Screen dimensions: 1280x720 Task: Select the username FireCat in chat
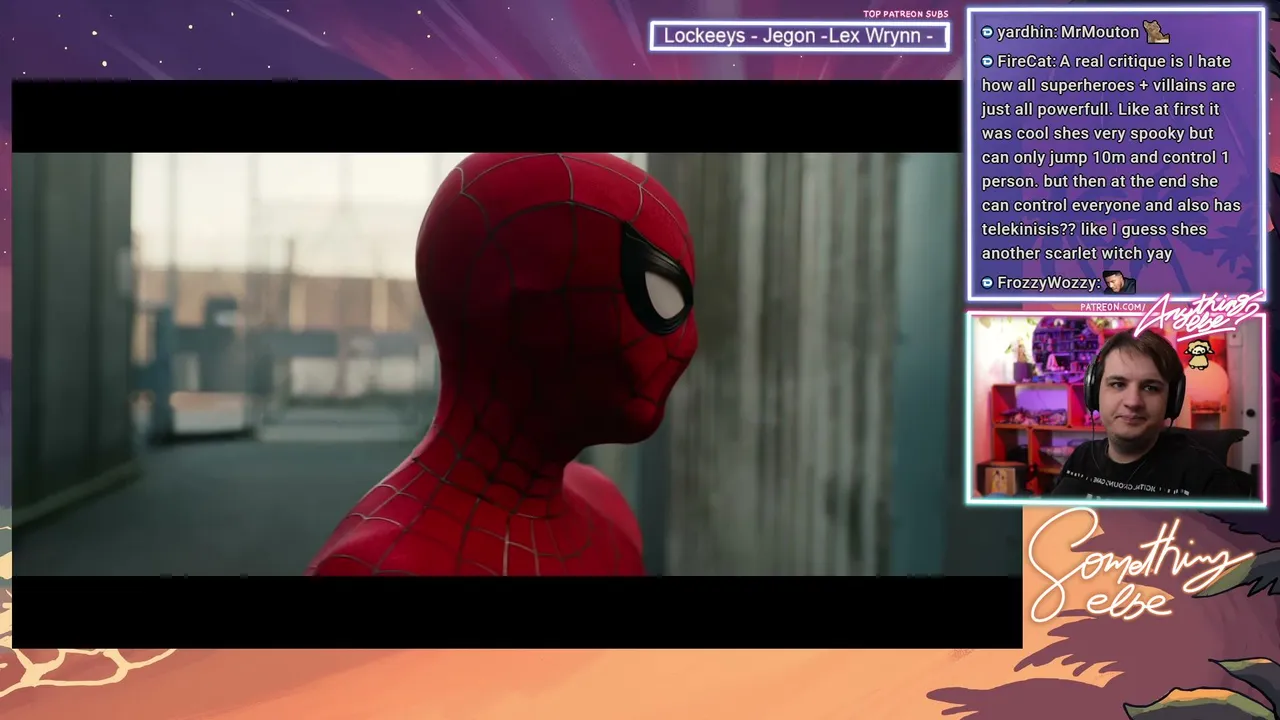pyautogui.click(x=1026, y=62)
